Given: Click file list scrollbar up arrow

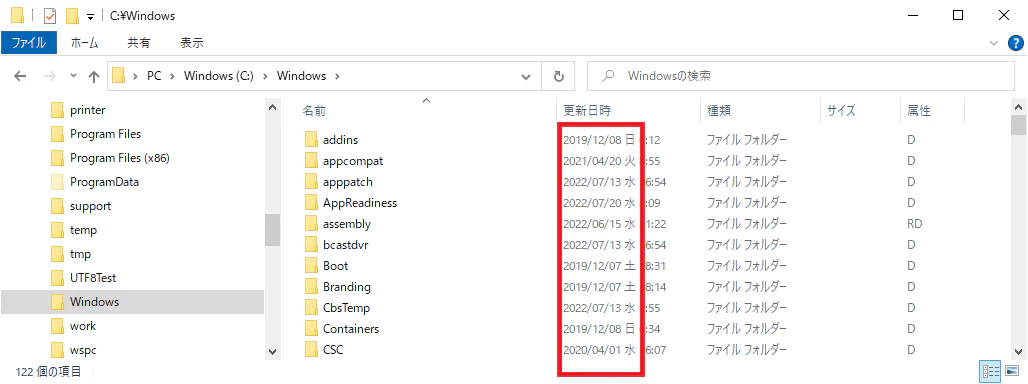Looking at the screenshot, I should click(x=1018, y=106).
